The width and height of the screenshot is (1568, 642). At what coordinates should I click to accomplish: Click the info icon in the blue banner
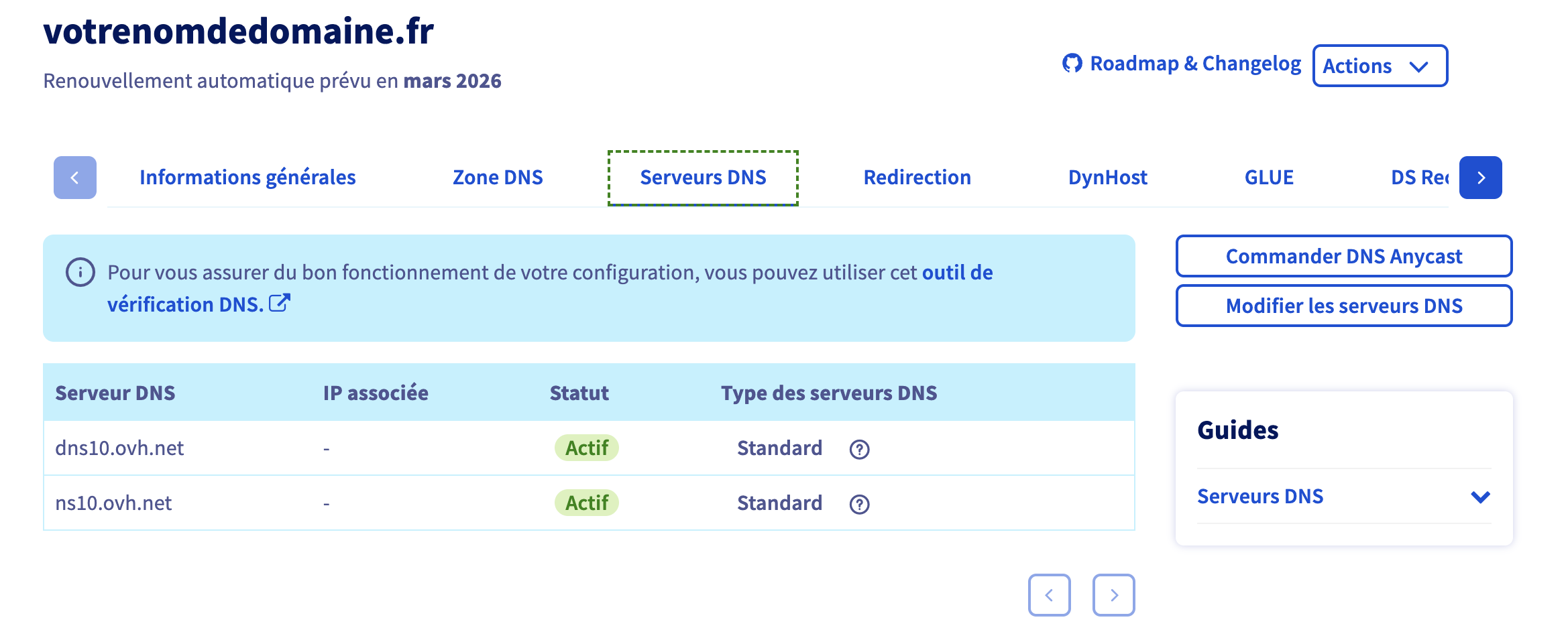pos(80,272)
